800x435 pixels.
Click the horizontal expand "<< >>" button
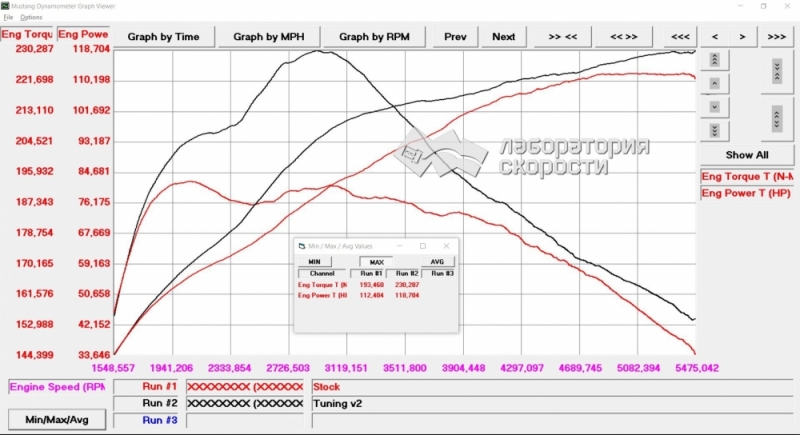click(624, 37)
